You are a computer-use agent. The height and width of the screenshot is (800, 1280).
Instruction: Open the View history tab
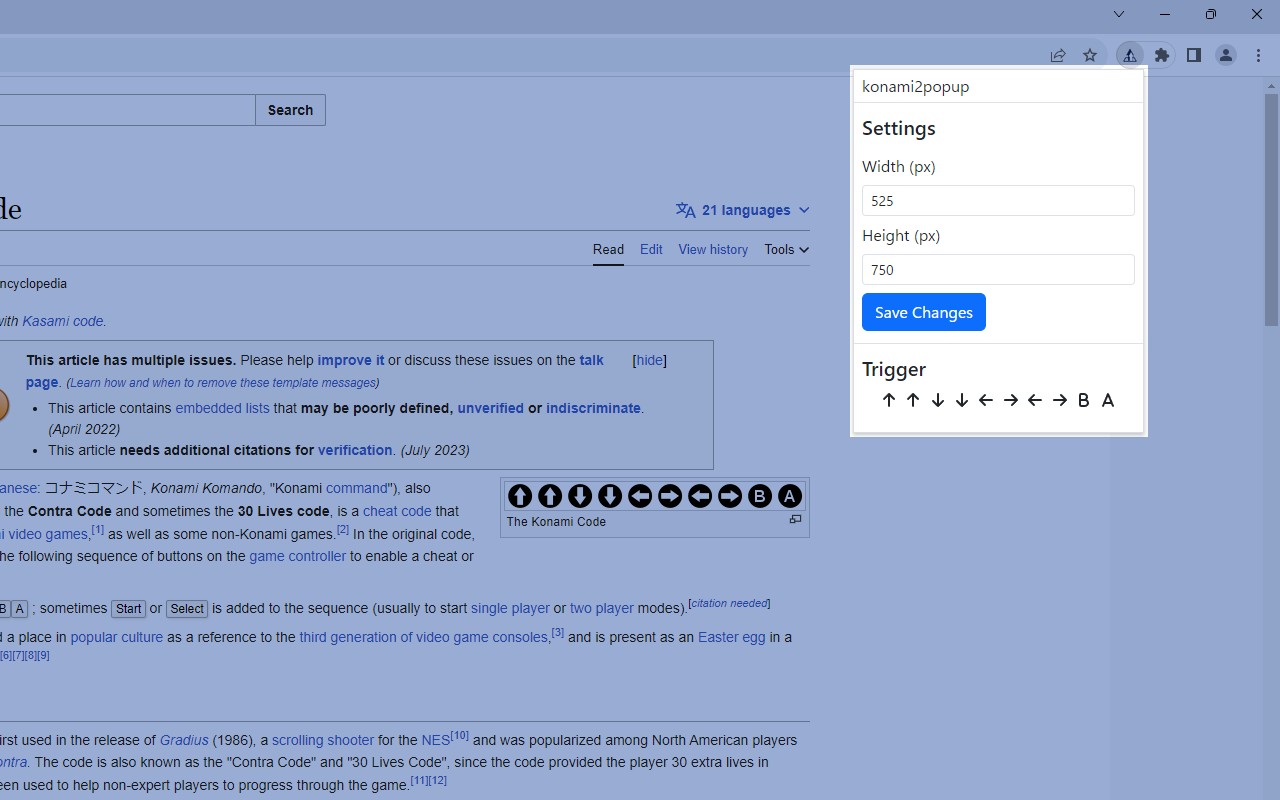pyautogui.click(x=713, y=249)
